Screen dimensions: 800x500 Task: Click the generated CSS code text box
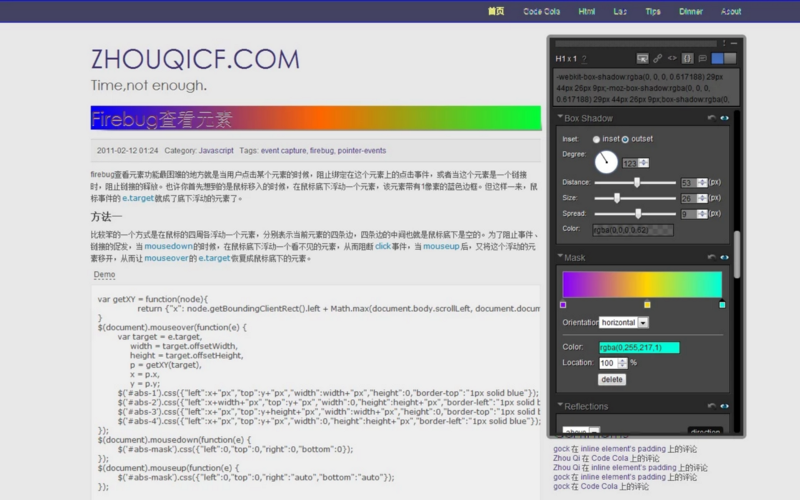pyautogui.click(x=646, y=88)
